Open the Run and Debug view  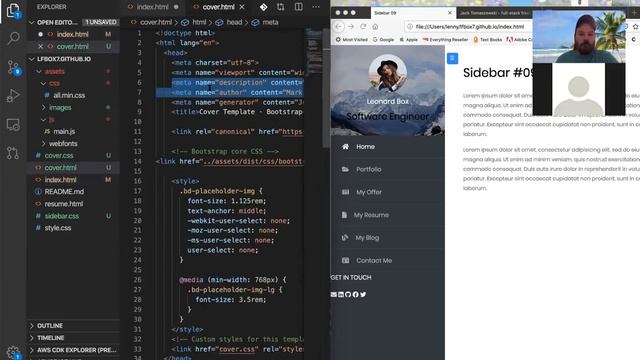pyautogui.click(x=13, y=96)
